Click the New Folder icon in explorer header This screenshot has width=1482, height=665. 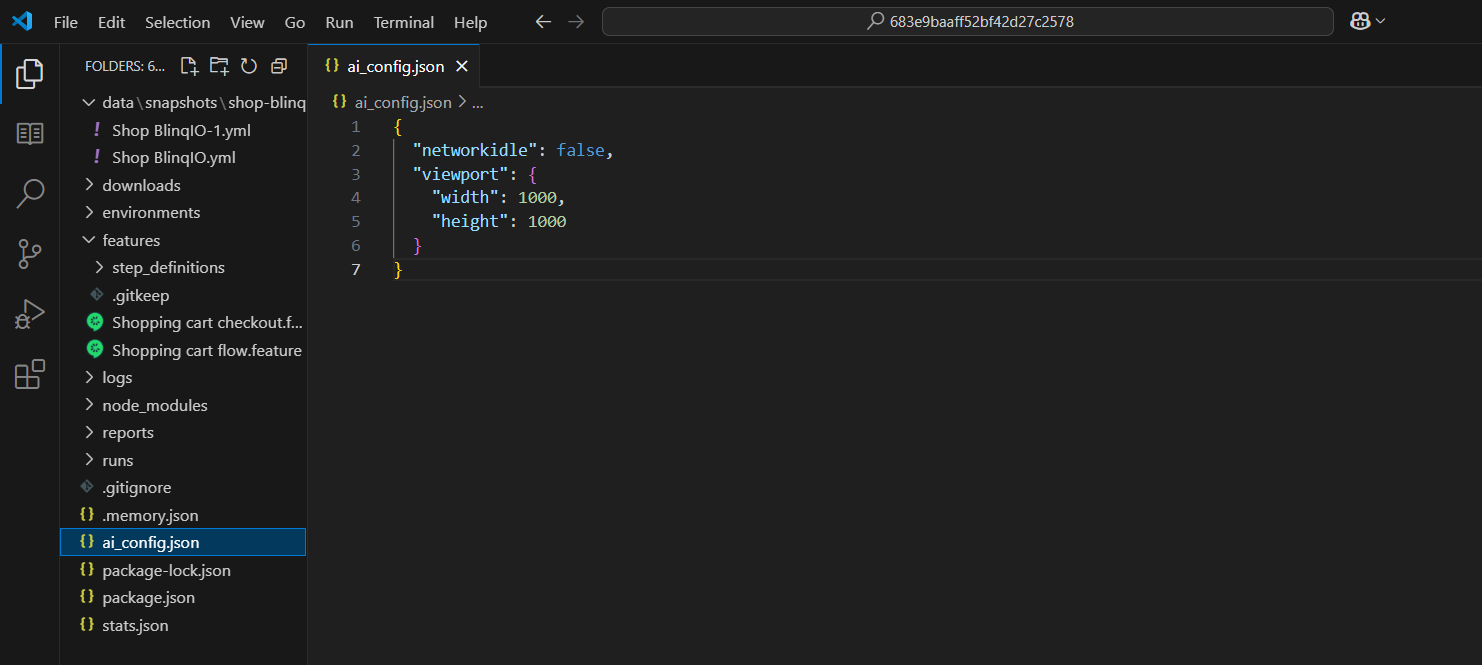point(219,66)
